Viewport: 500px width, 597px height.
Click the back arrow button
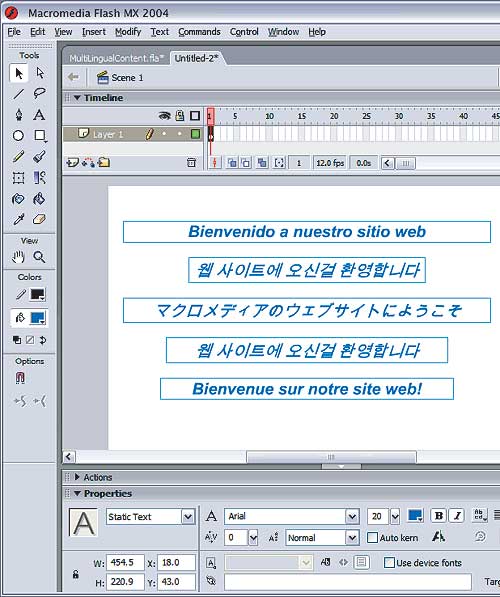coord(73,77)
